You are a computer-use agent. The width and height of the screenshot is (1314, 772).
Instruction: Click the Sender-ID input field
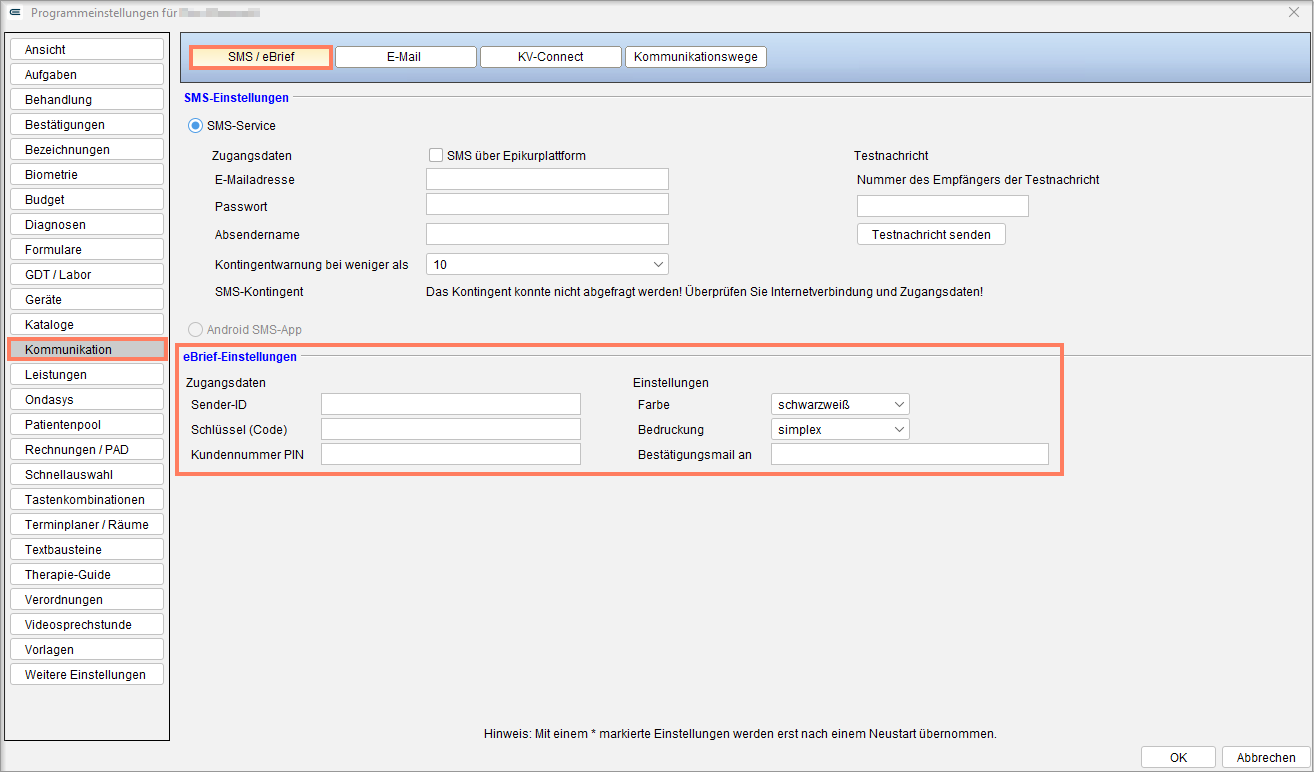click(x=451, y=404)
